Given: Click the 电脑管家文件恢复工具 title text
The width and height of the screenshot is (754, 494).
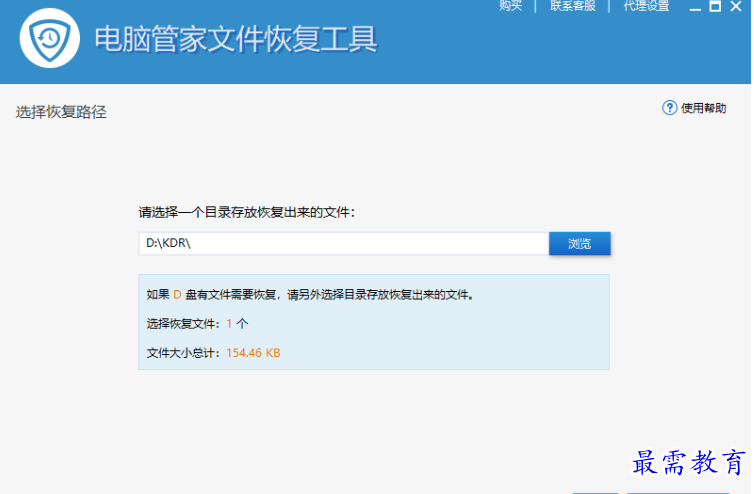Looking at the screenshot, I should coord(236,39).
